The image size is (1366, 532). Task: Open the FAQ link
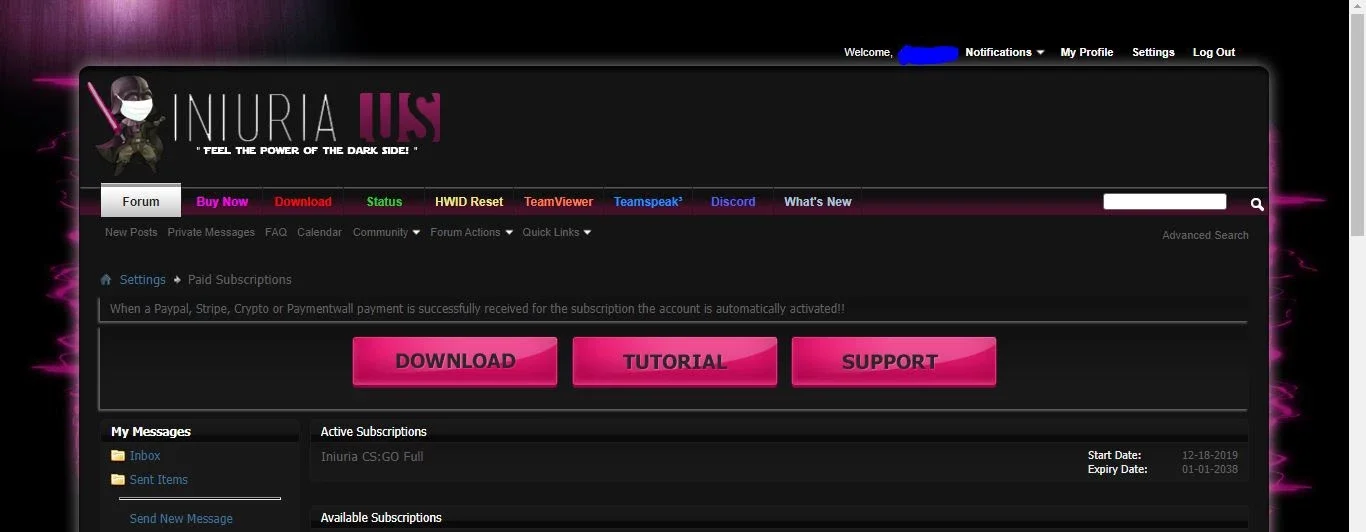click(276, 232)
